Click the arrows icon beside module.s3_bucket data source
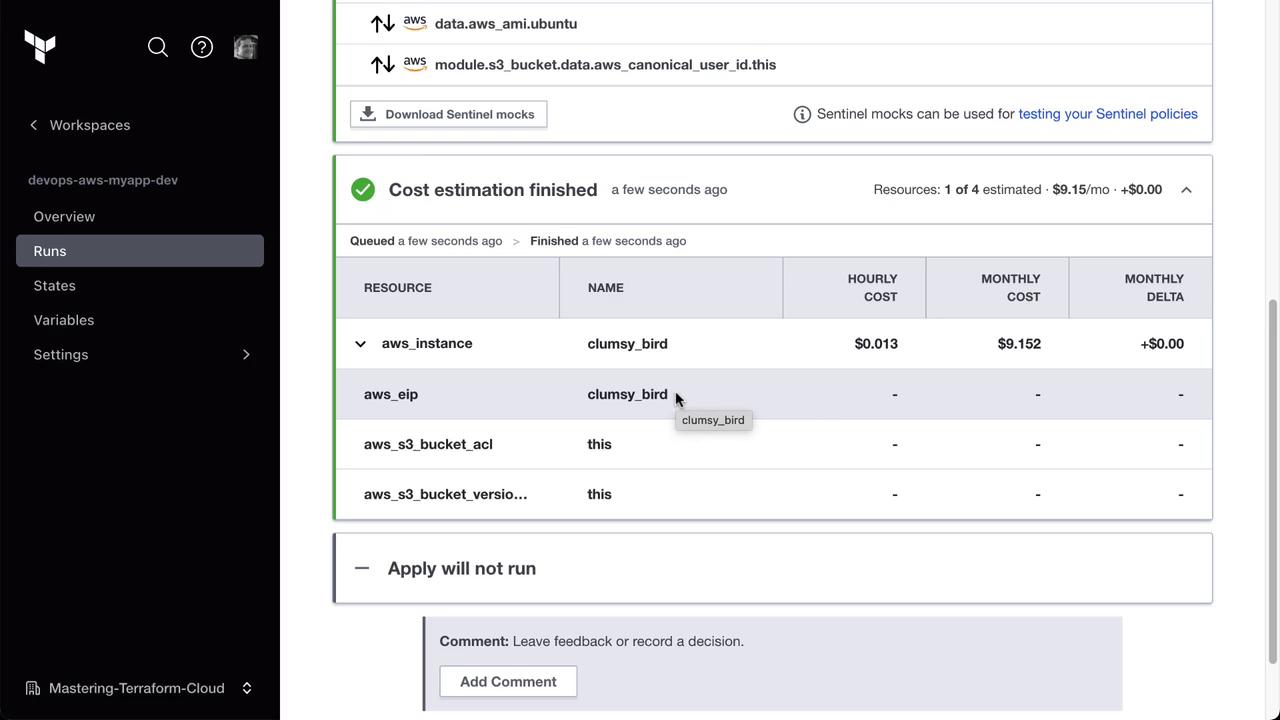This screenshot has height=720, width=1280. 382,65
